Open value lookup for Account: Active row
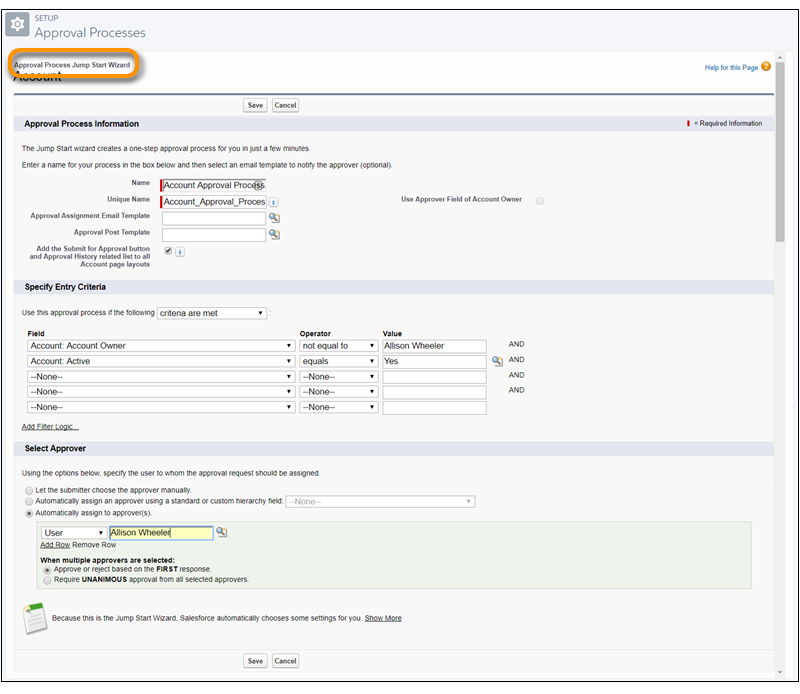 [x=497, y=361]
